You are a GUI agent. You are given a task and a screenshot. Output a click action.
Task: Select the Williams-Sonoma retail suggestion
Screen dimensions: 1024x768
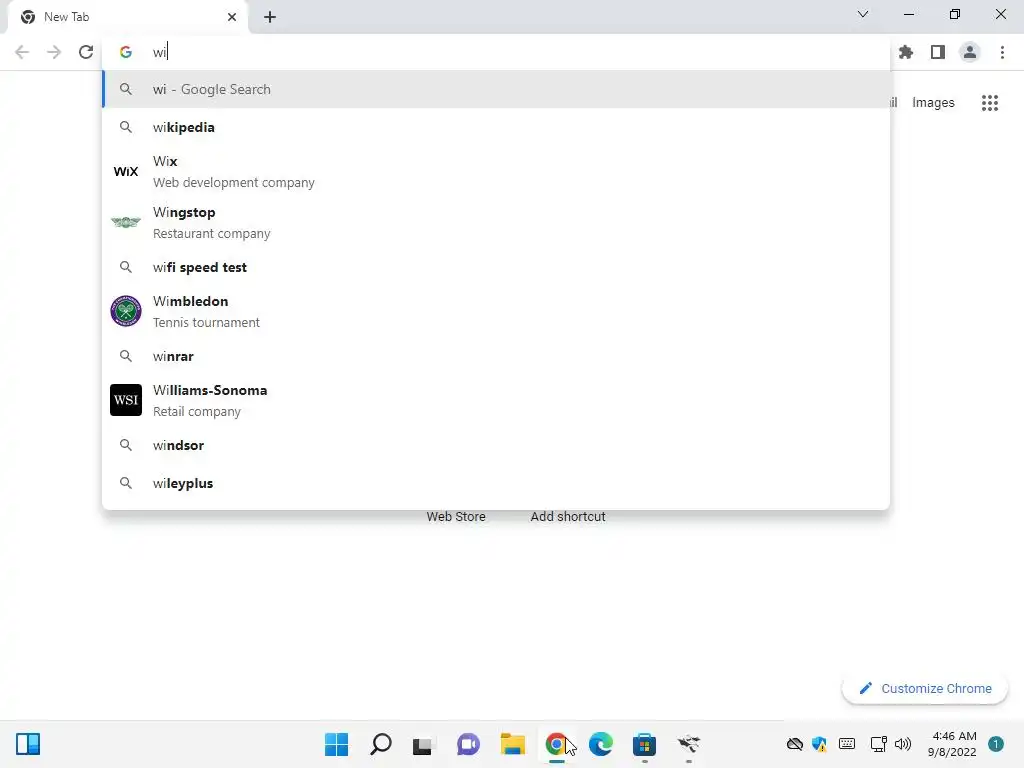[496, 400]
